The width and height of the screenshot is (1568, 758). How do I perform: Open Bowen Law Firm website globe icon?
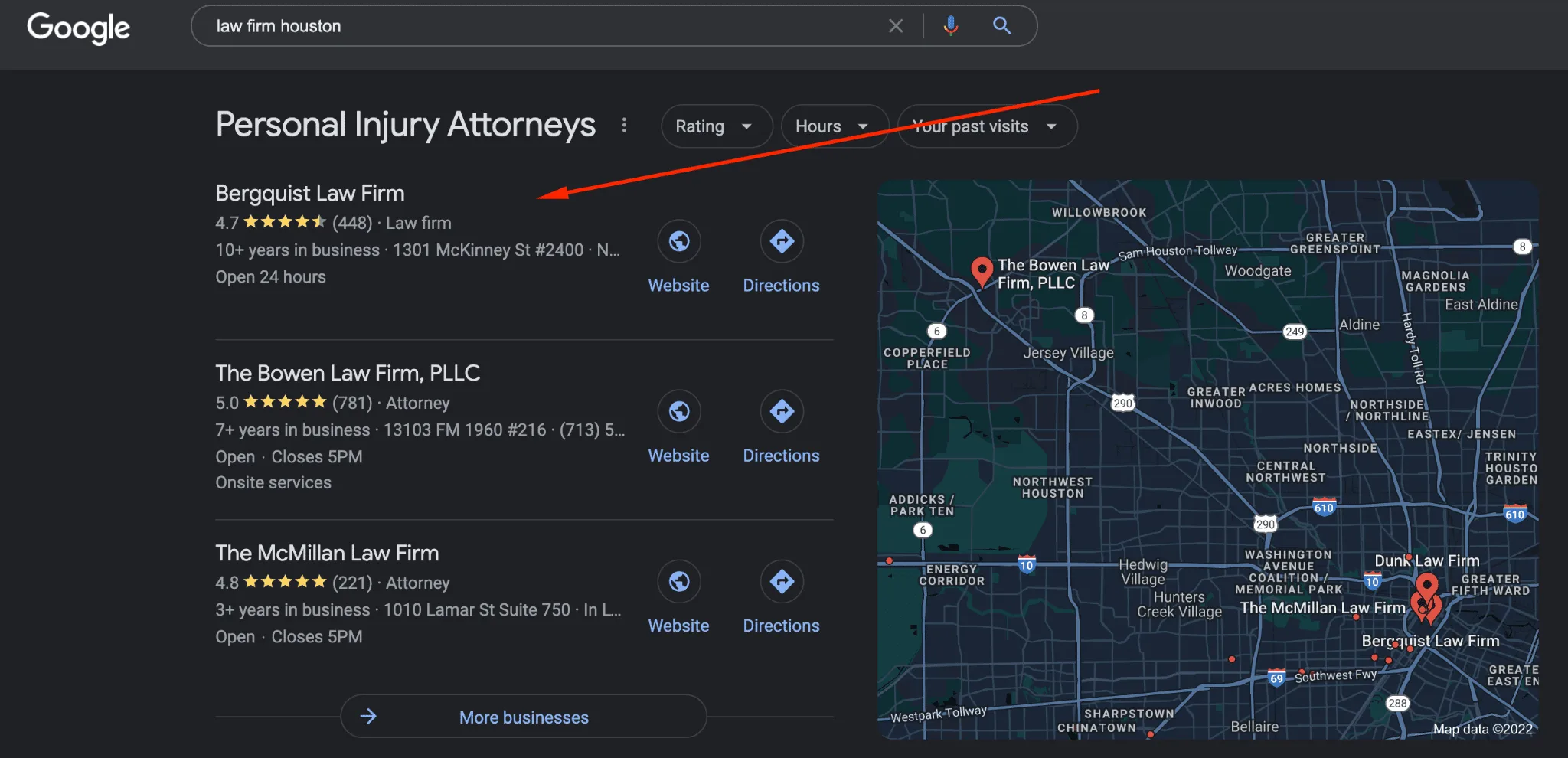(x=679, y=411)
